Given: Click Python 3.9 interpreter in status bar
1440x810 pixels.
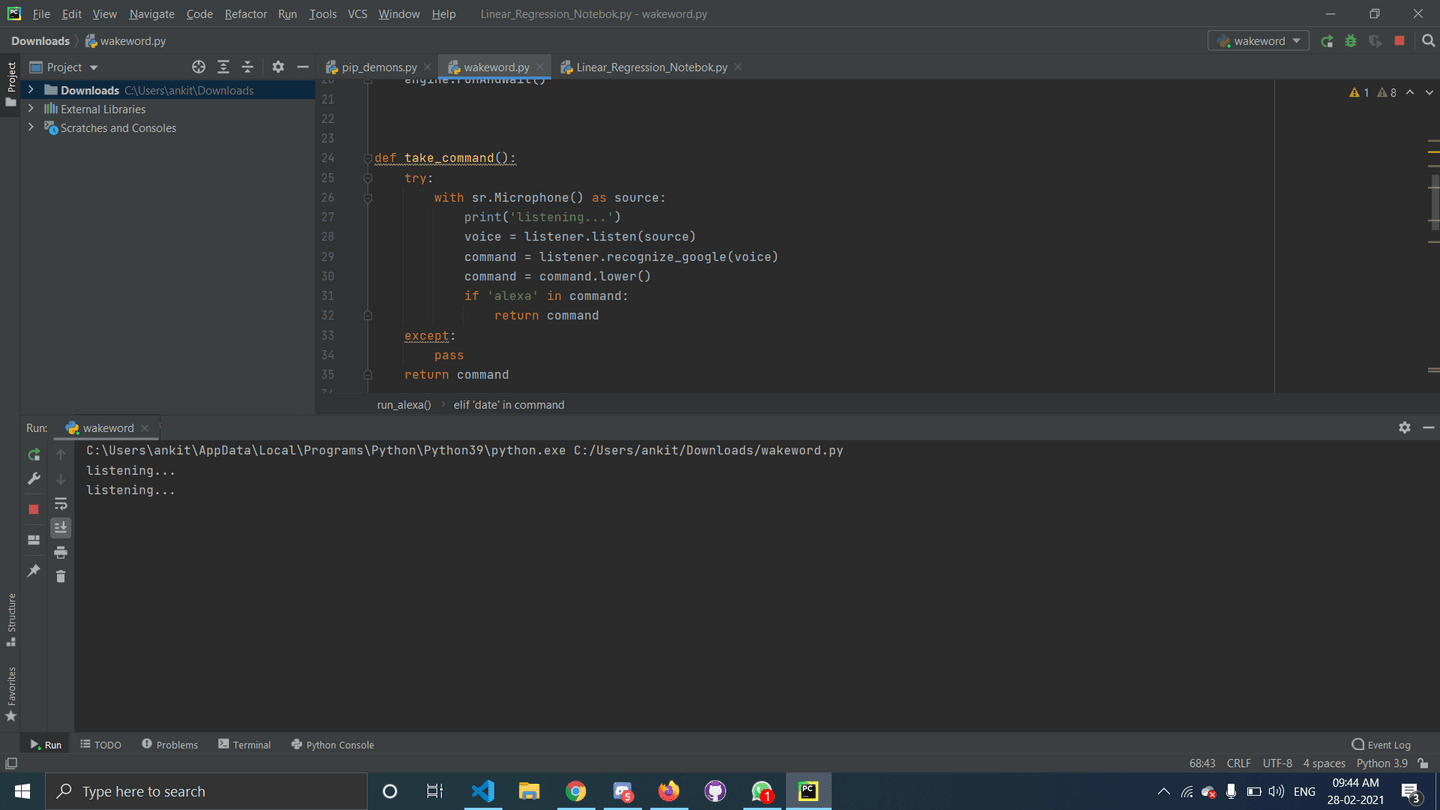Looking at the screenshot, I should (1382, 763).
